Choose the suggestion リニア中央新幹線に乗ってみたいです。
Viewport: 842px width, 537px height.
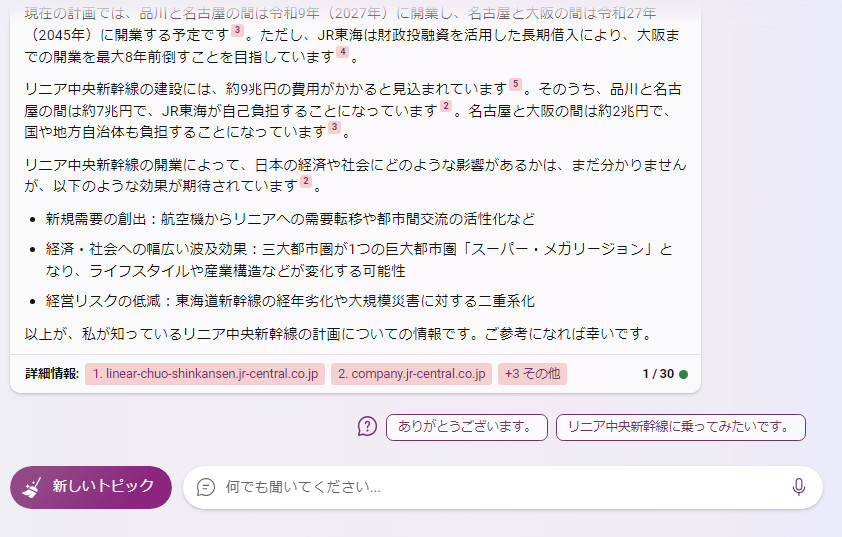pyautogui.click(x=680, y=427)
